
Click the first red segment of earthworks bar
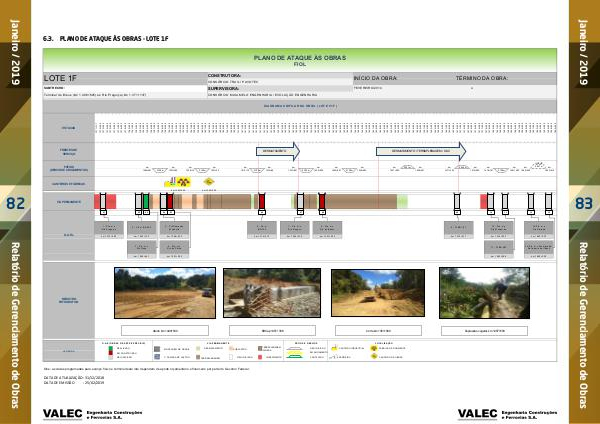tap(99, 202)
